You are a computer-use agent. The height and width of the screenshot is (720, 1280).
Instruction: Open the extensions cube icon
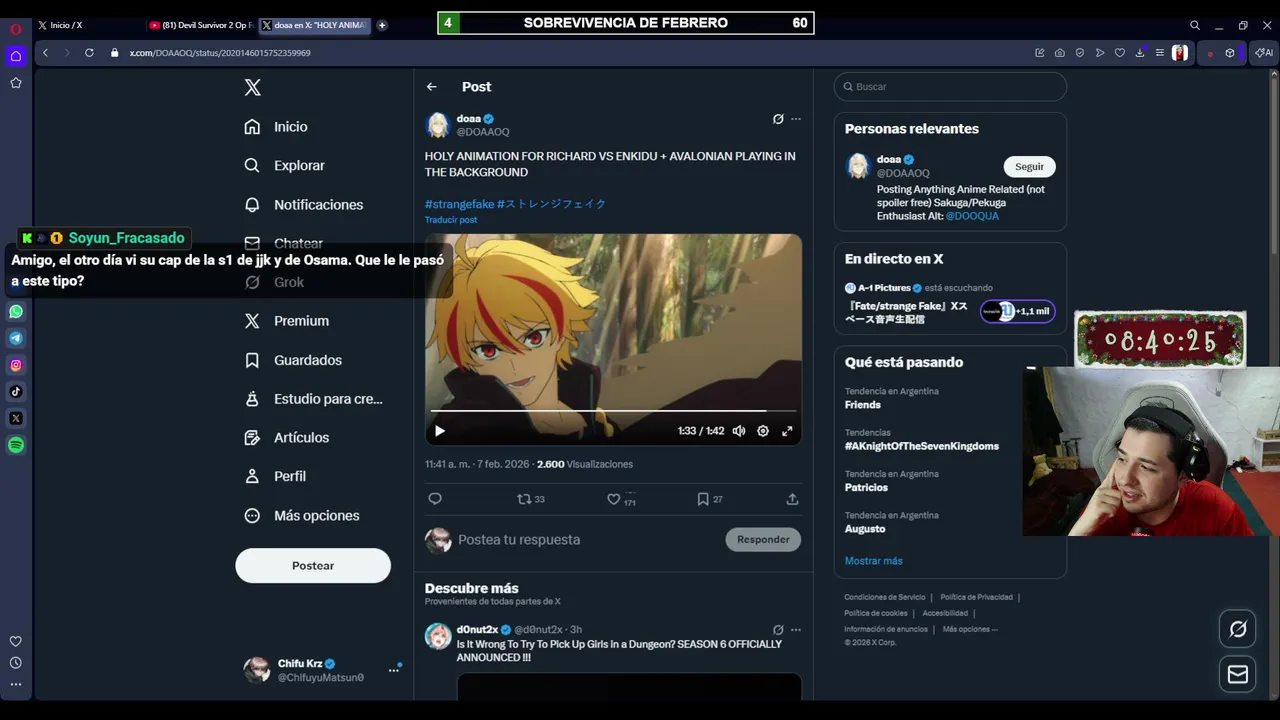[1230, 53]
